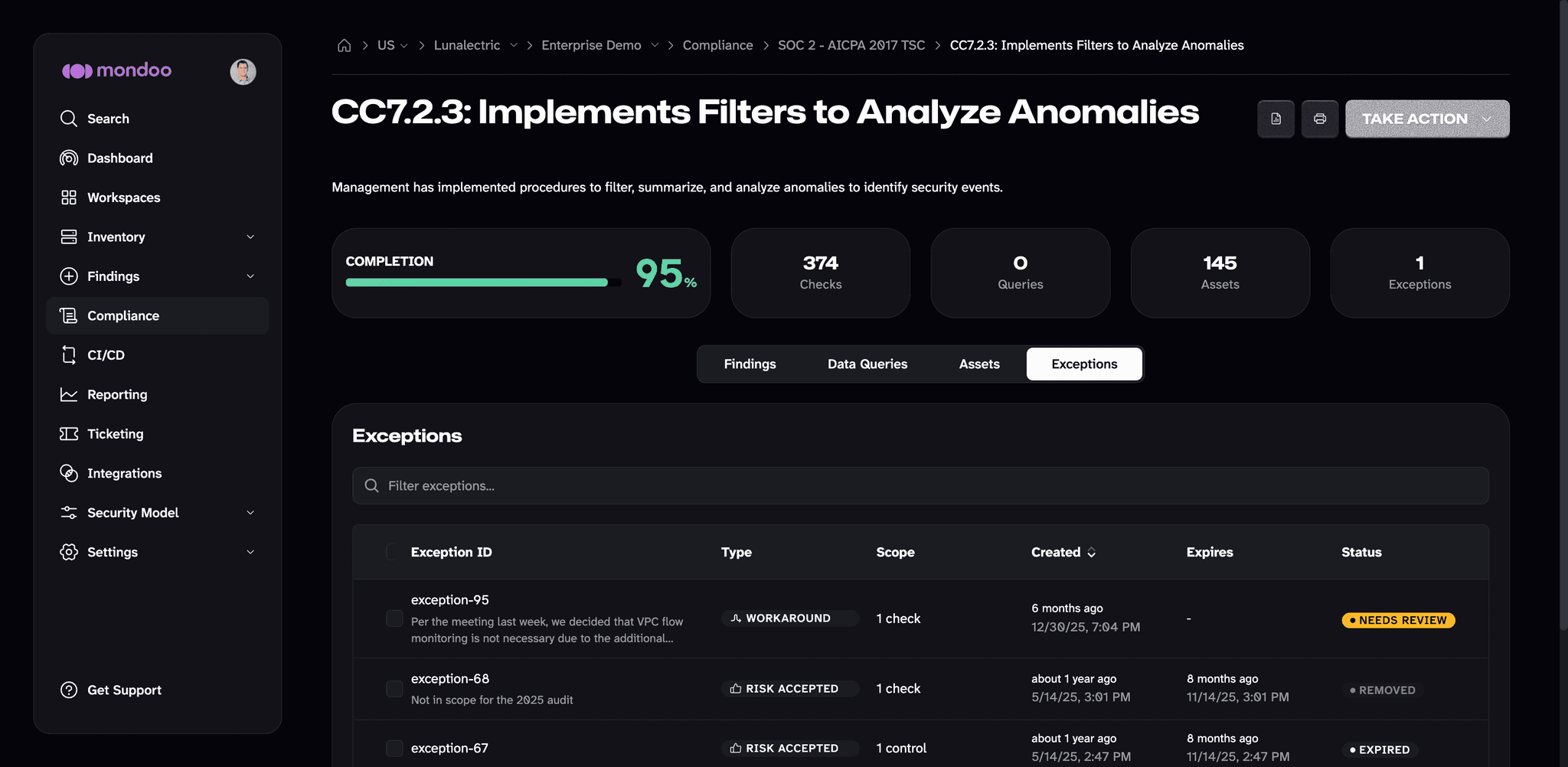Toggle the select-all exceptions checkbox
1568x767 pixels.
(x=393, y=552)
